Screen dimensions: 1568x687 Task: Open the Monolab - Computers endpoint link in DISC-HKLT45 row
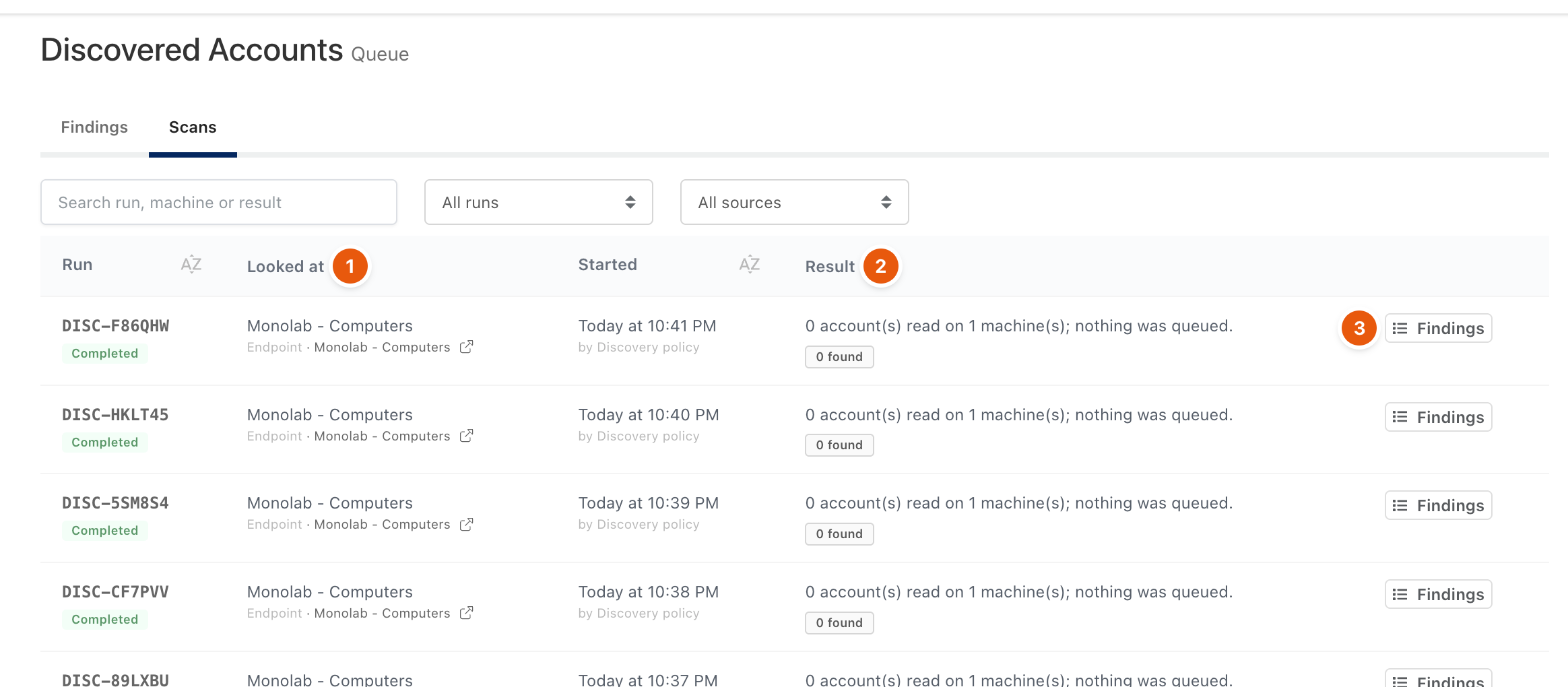point(382,436)
